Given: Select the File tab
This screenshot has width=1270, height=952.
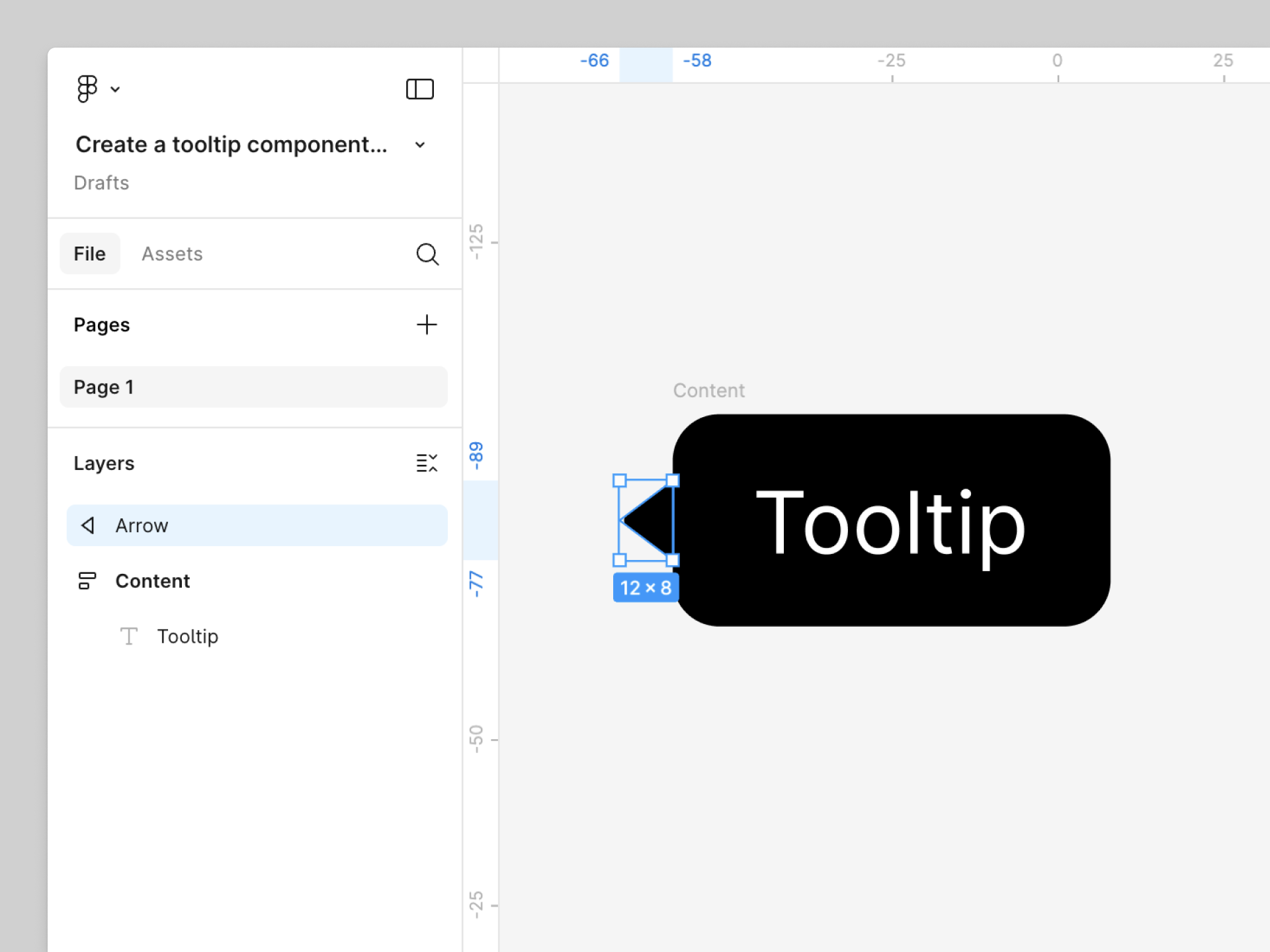Looking at the screenshot, I should pyautogui.click(x=90, y=254).
